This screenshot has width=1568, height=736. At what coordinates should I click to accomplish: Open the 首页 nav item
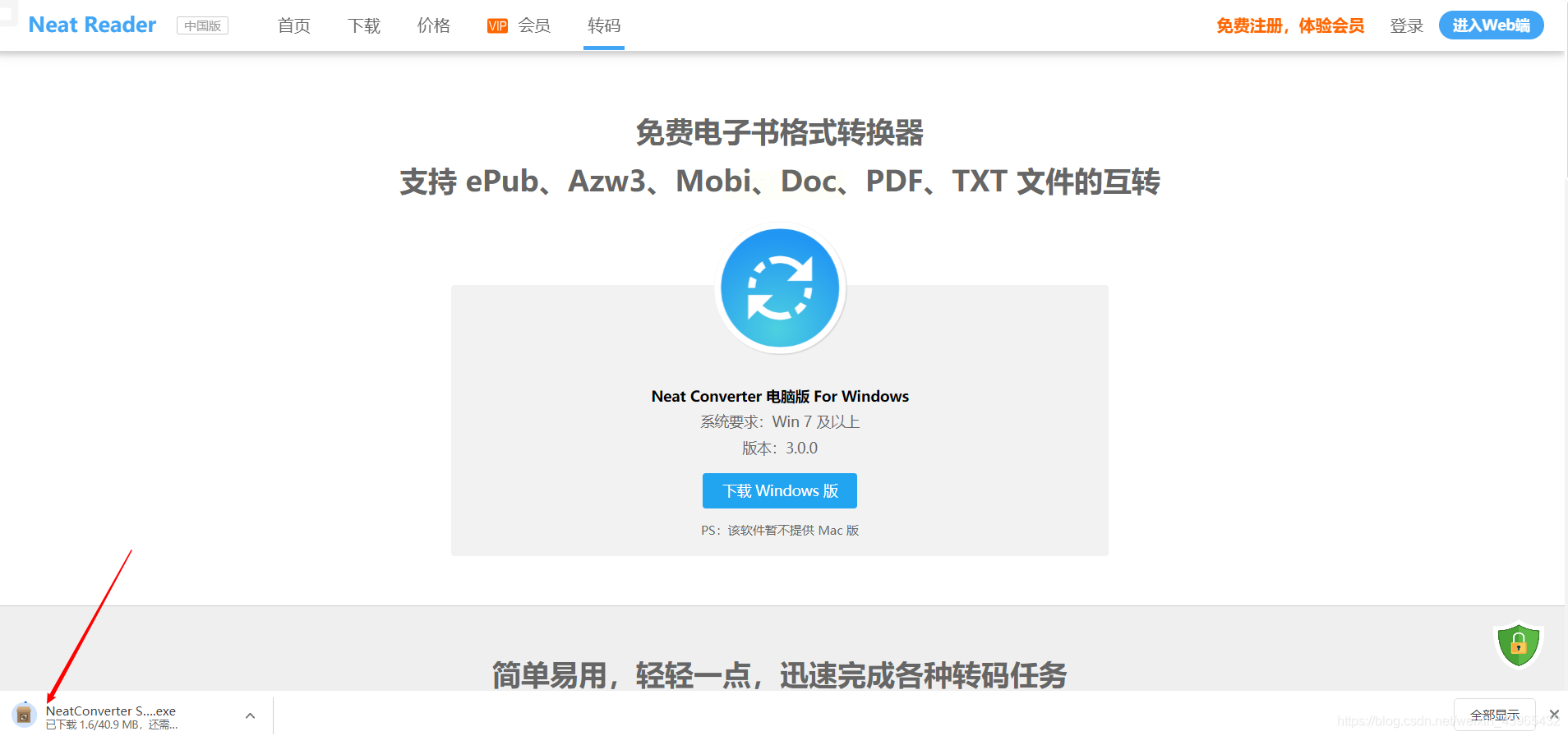[294, 25]
